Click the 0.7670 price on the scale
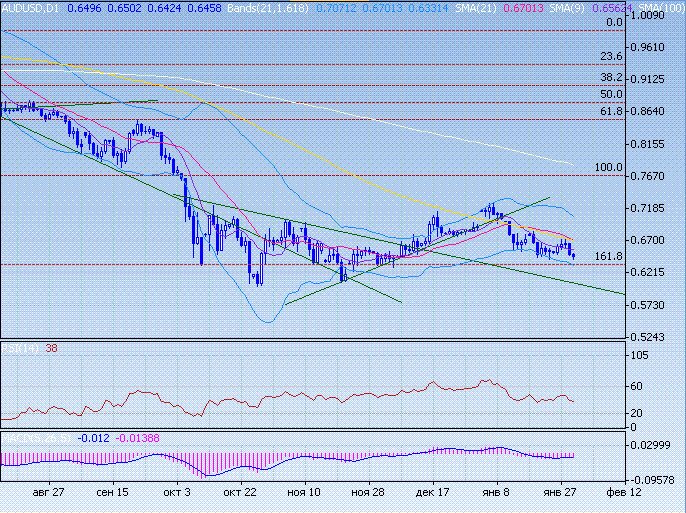Viewport: 686px width, 513px height. [651, 176]
